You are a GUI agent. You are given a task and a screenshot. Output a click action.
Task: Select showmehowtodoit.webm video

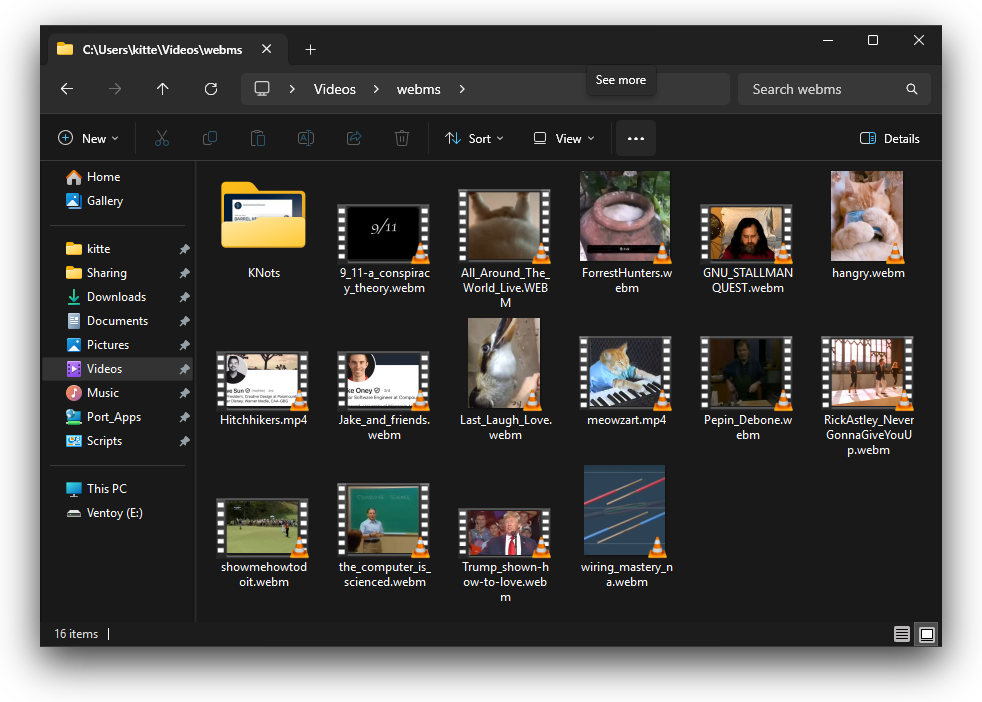pyautogui.click(x=264, y=542)
